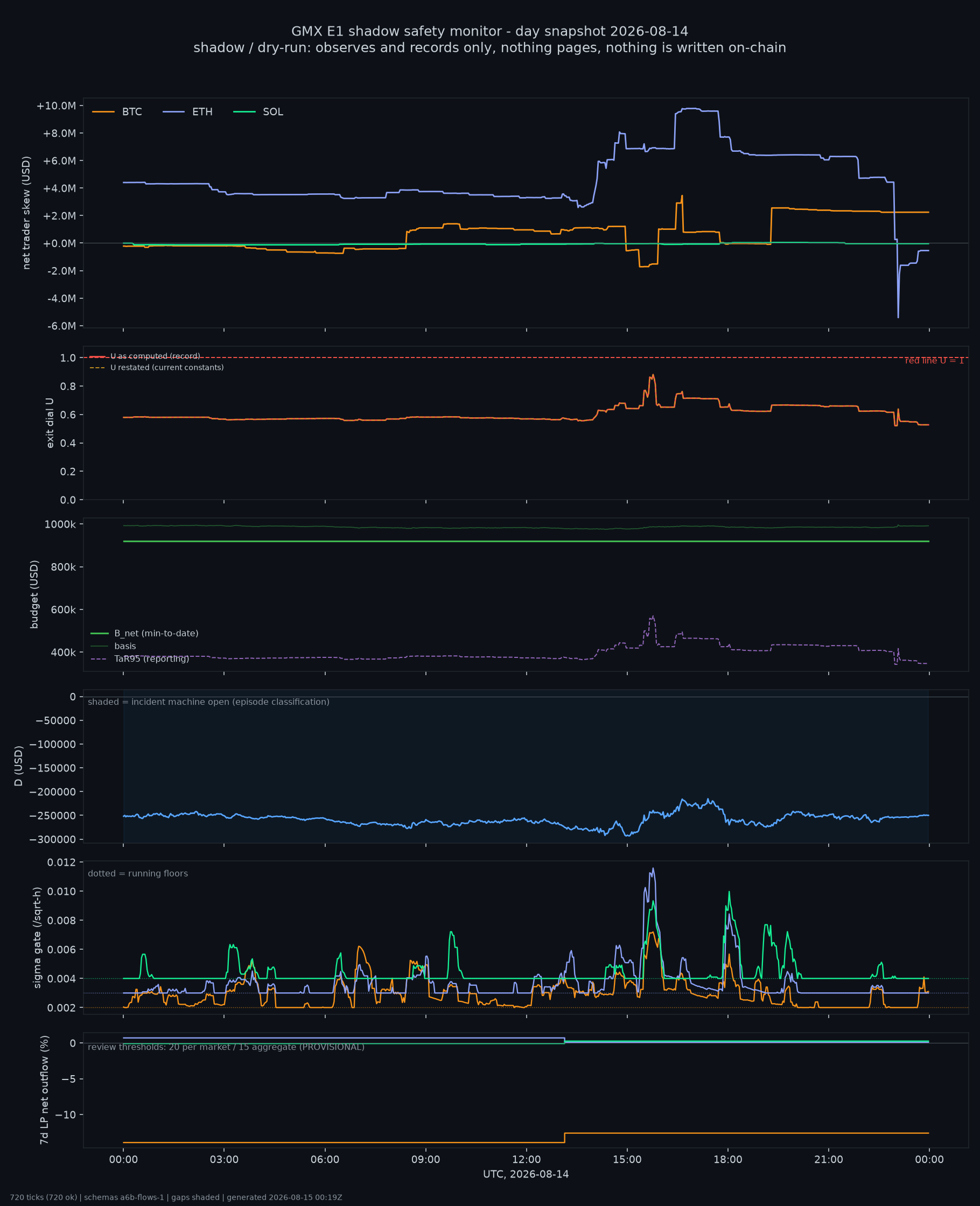This screenshot has height=1206, width=980.
Task: Click the -4.0M skew tick label
Action: pyautogui.click(x=60, y=298)
